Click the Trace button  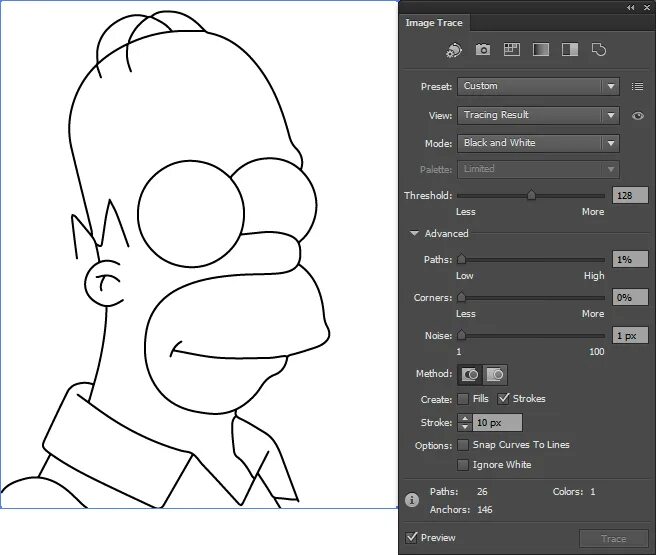[613, 539]
